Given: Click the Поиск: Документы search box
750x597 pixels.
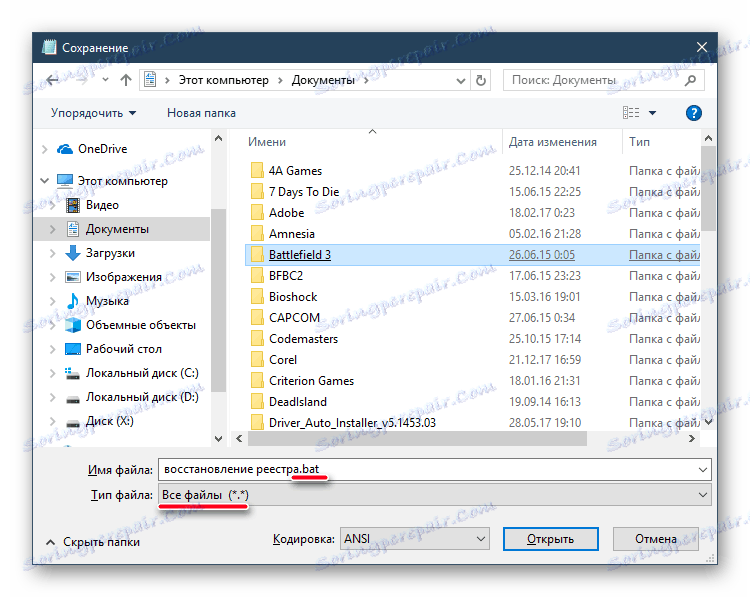Looking at the screenshot, I should (x=604, y=80).
